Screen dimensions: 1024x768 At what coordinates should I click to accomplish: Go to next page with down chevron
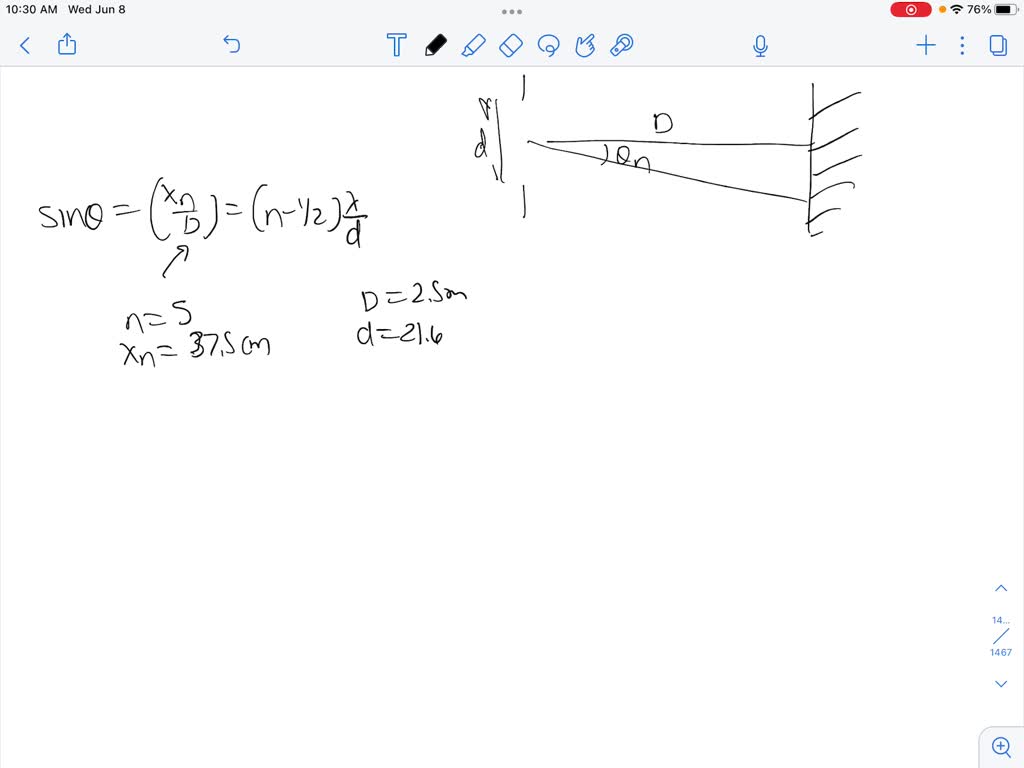click(1001, 683)
